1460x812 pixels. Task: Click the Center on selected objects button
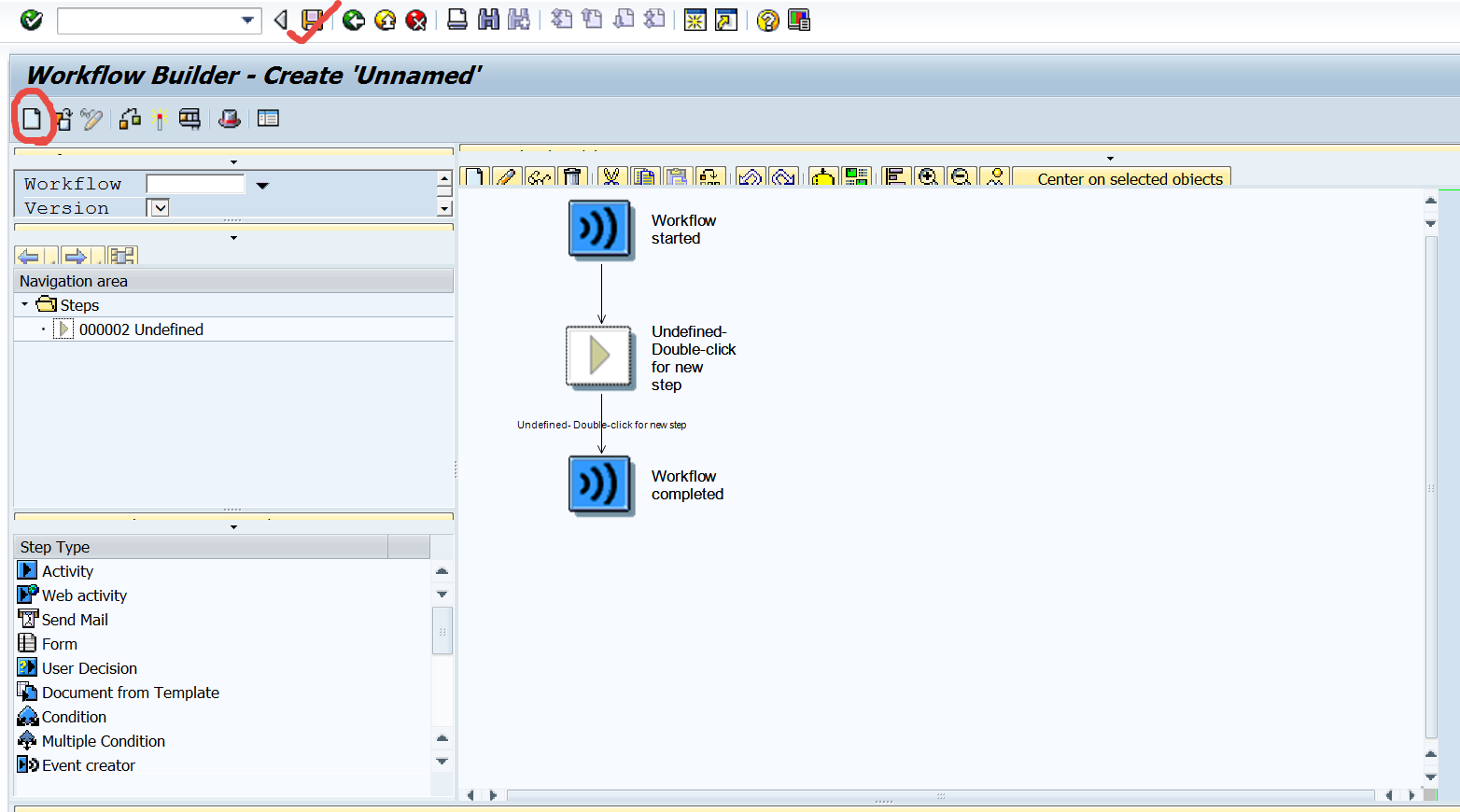click(x=1122, y=177)
